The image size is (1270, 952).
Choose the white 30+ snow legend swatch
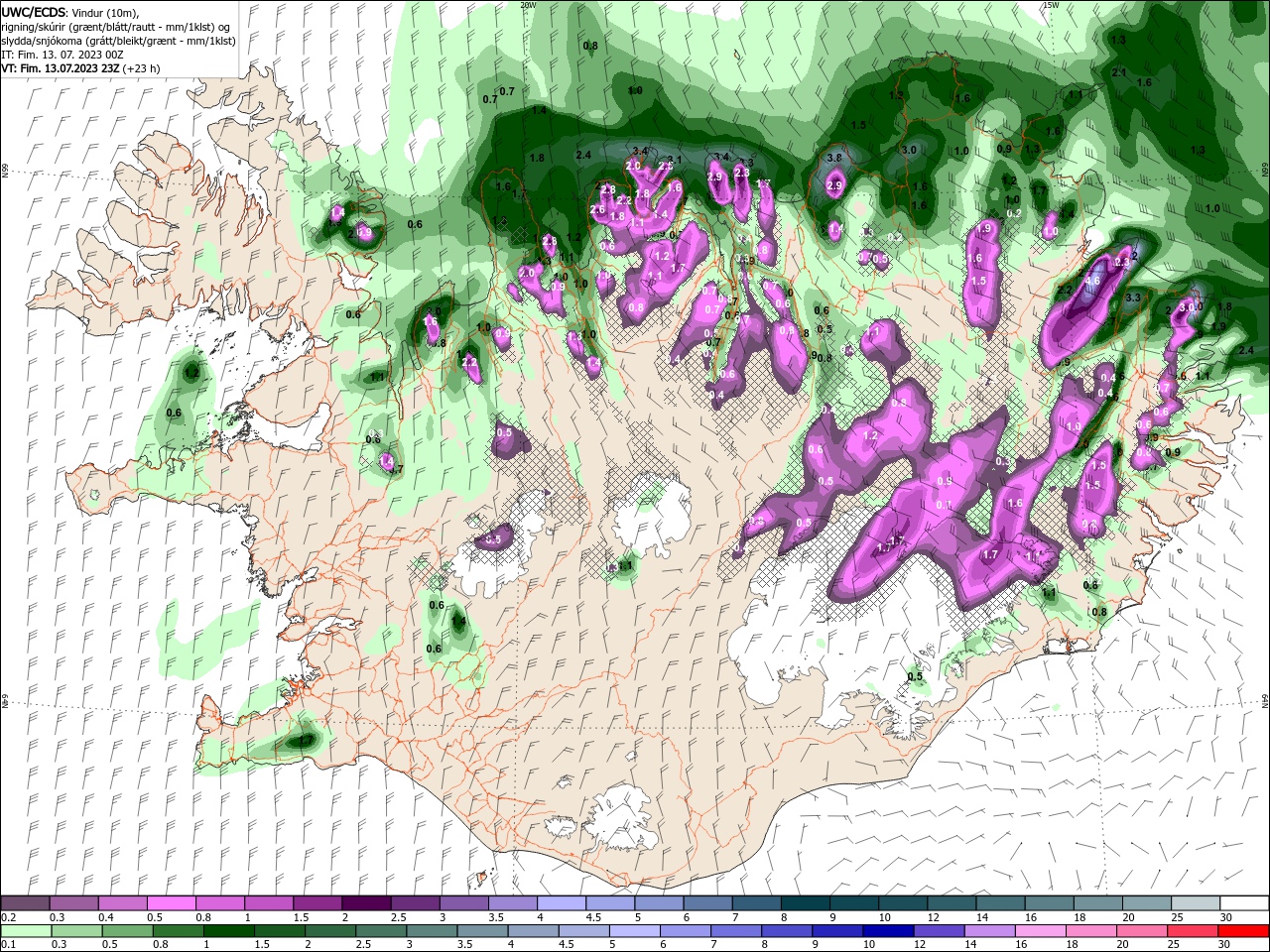[1243, 903]
